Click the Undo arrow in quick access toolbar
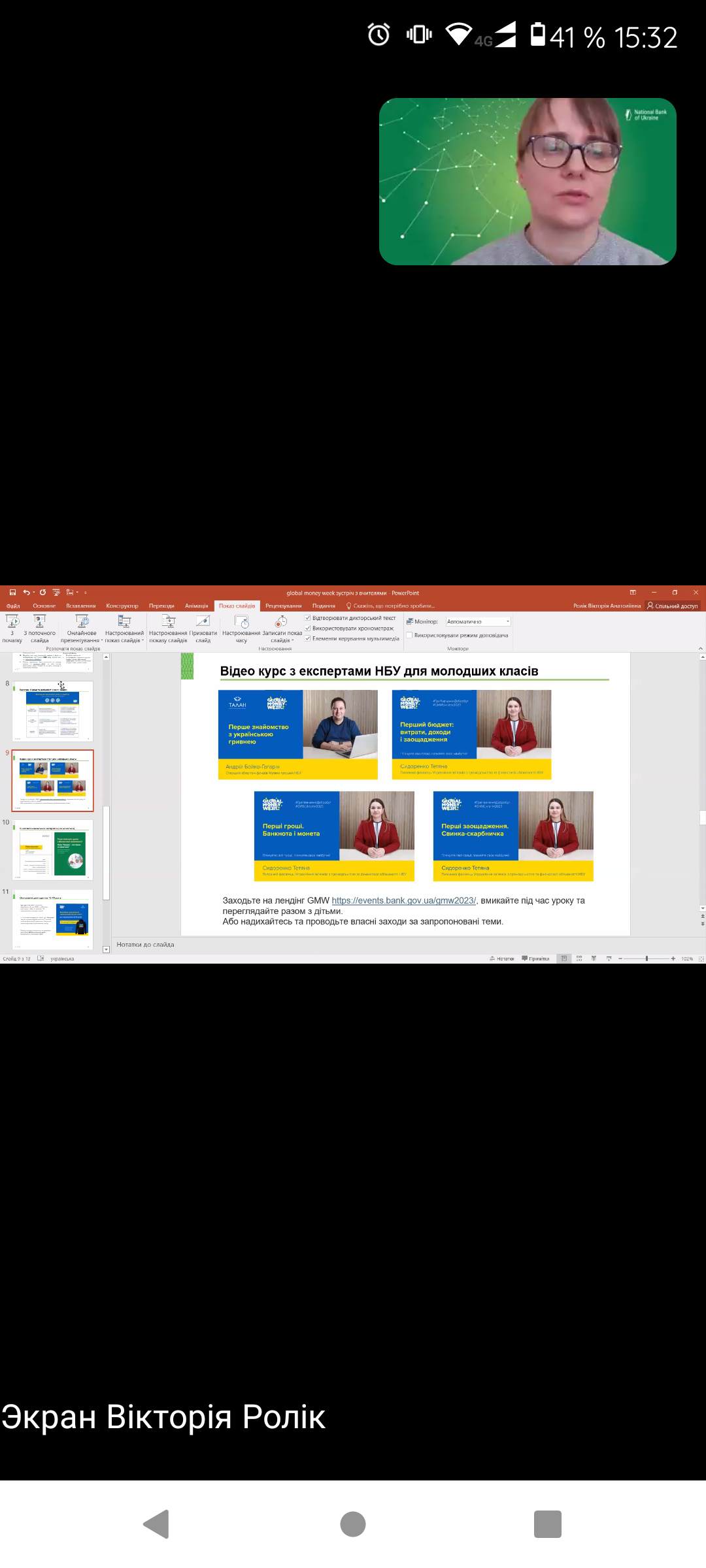The width and height of the screenshot is (706, 1568). coord(27,593)
